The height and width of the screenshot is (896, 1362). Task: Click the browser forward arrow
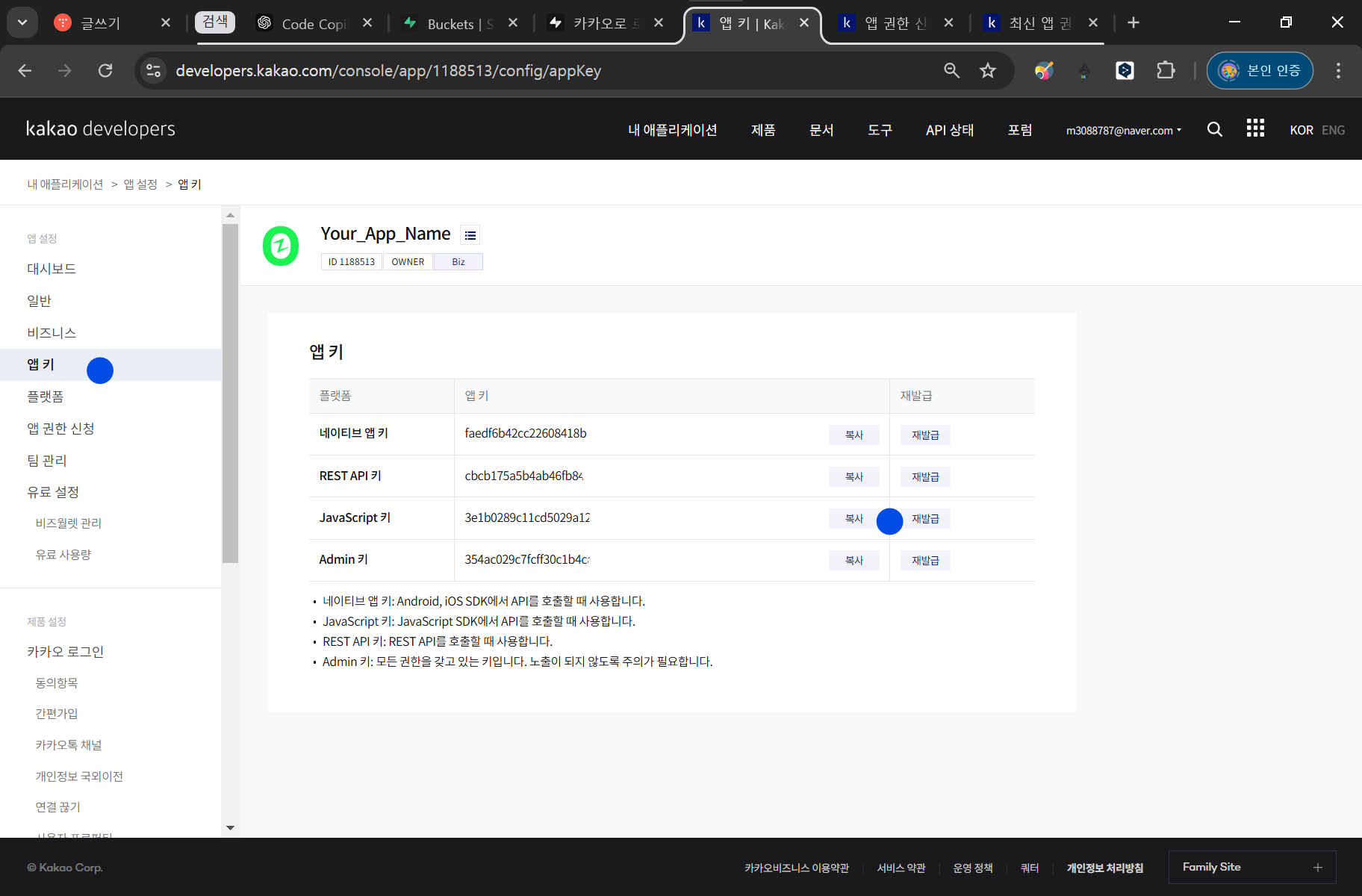point(65,70)
